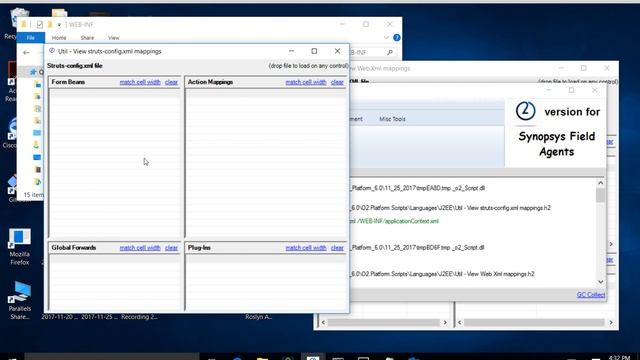This screenshot has width=640, height=360.
Task: Click Web.Xml left pane scroll-left arrow
Action: (x=323, y=322)
